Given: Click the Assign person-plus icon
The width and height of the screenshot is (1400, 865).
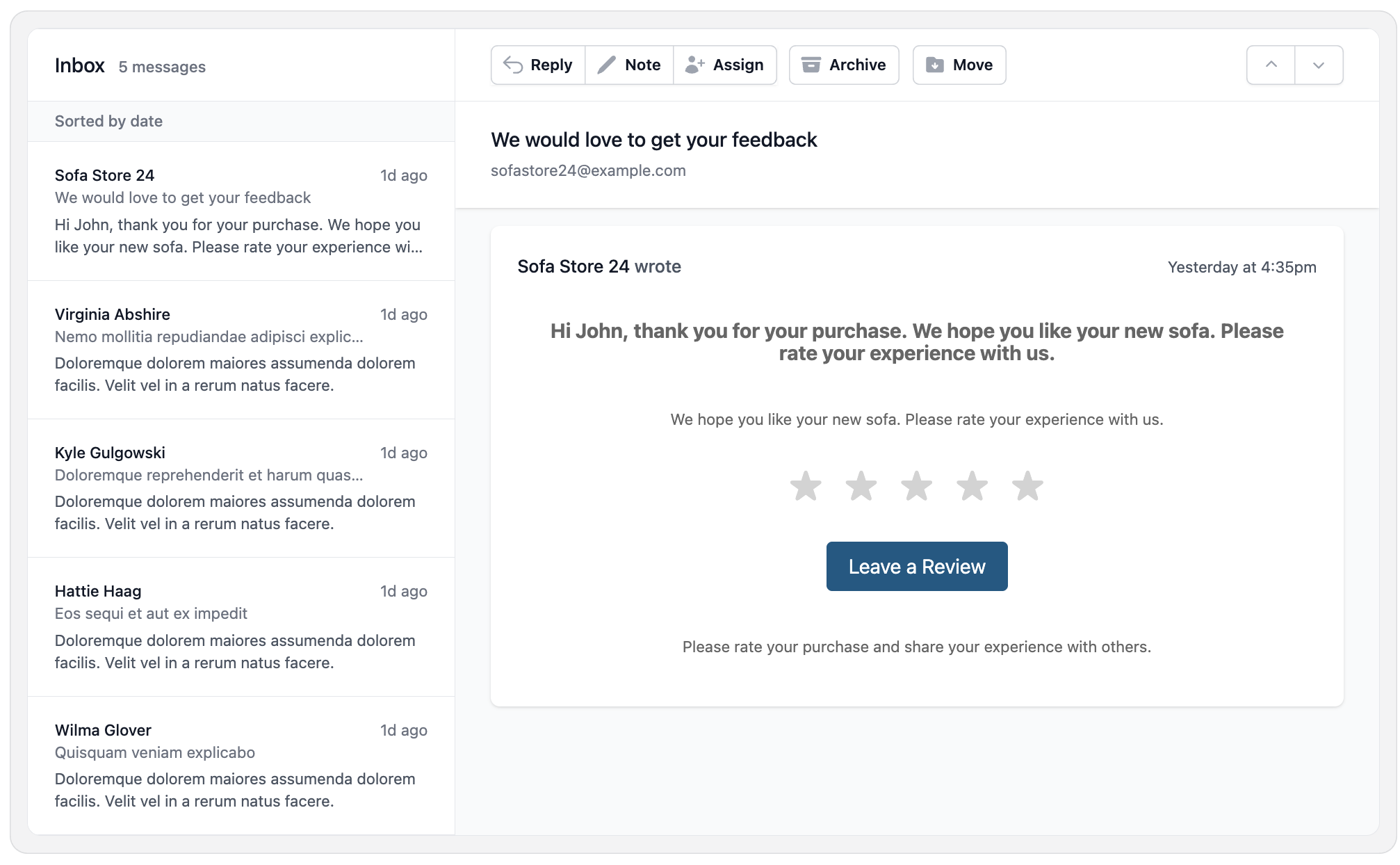Looking at the screenshot, I should click(694, 65).
